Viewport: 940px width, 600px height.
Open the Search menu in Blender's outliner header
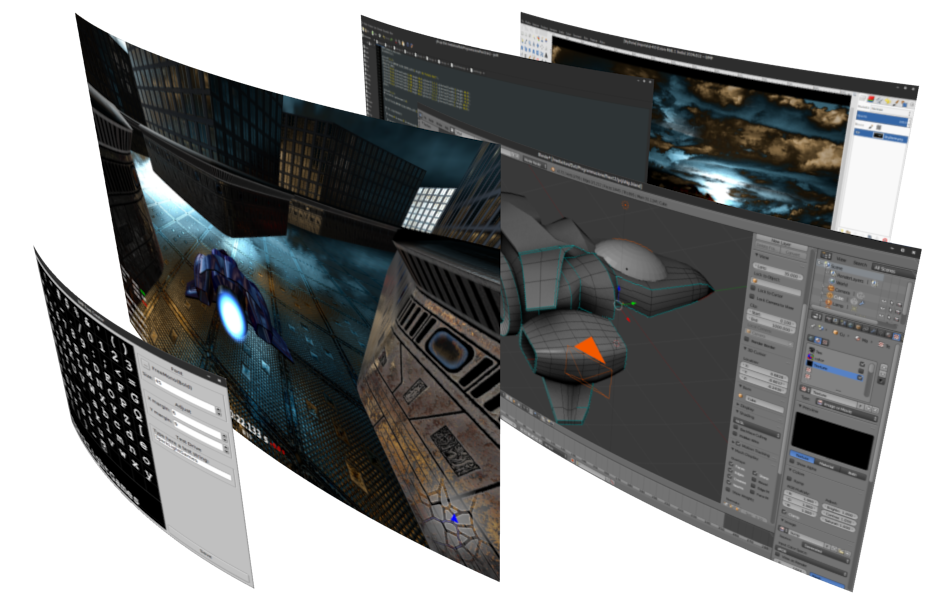point(860,263)
